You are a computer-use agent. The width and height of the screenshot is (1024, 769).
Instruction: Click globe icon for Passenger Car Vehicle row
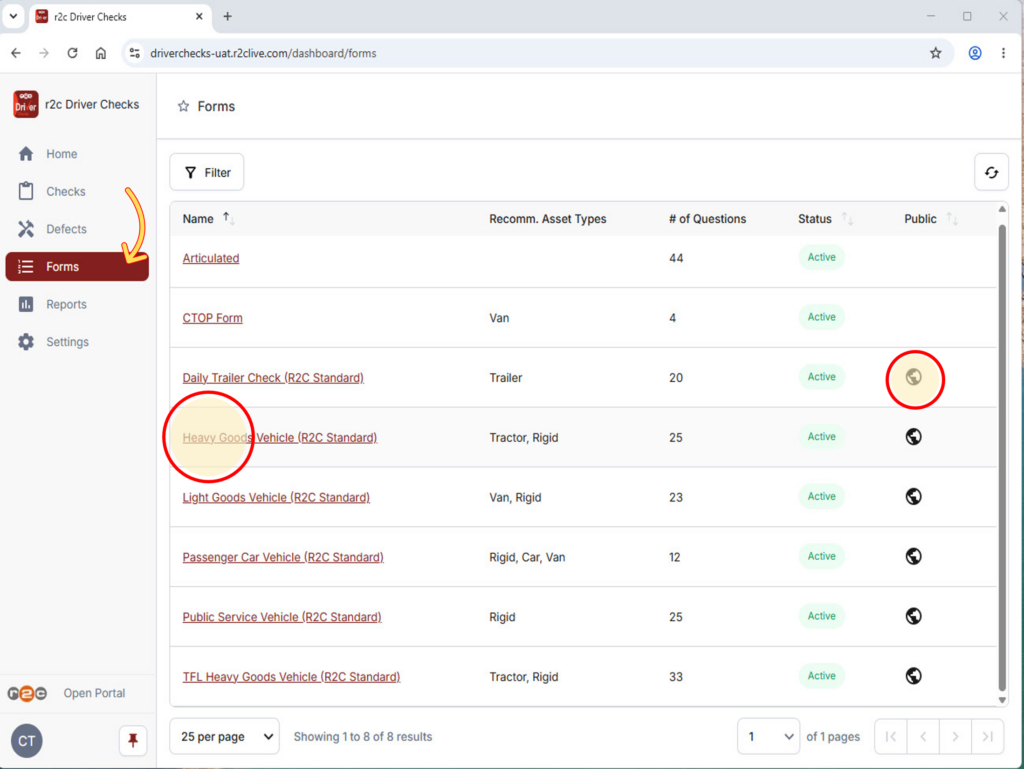click(x=914, y=556)
